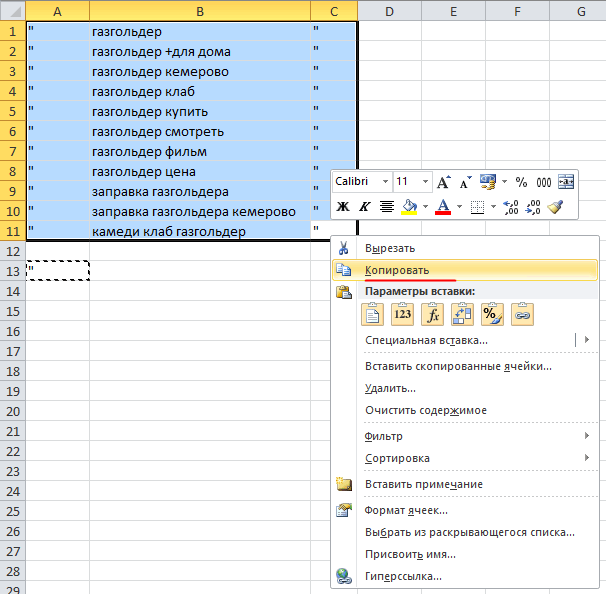Click the Select All corner button
The height and width of the screenshot is (594, 606).
(12, 11)
